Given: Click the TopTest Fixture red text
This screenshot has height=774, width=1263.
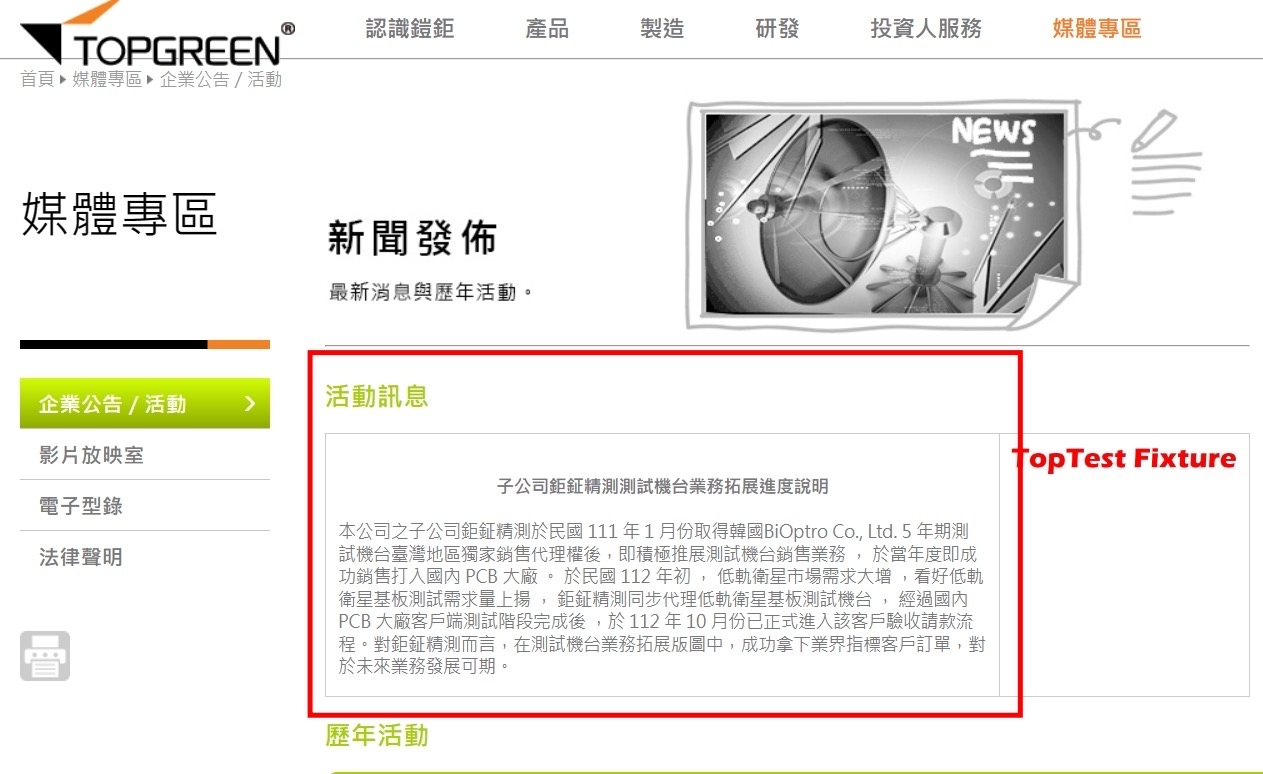Looking at the screenshot, I should (1124, 459).
